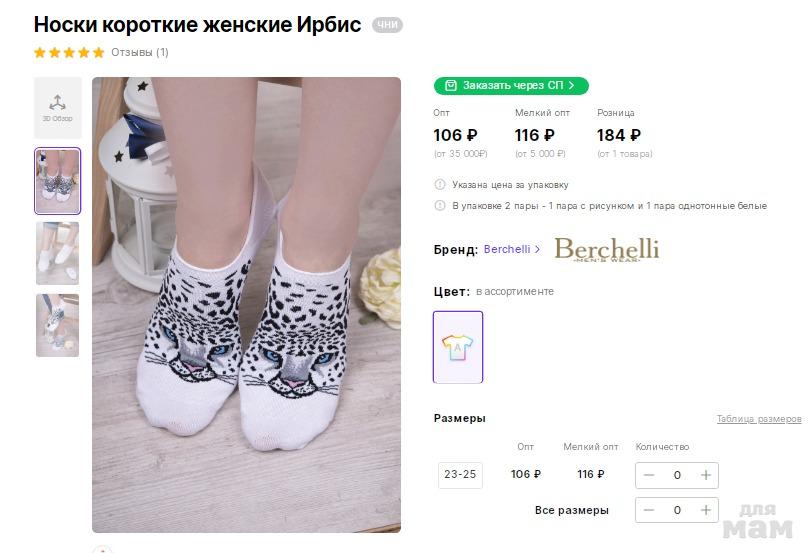Viewport: 808px width, 553px height.
Task: Click the ЧНИ badge next to title
Action: 387,25
